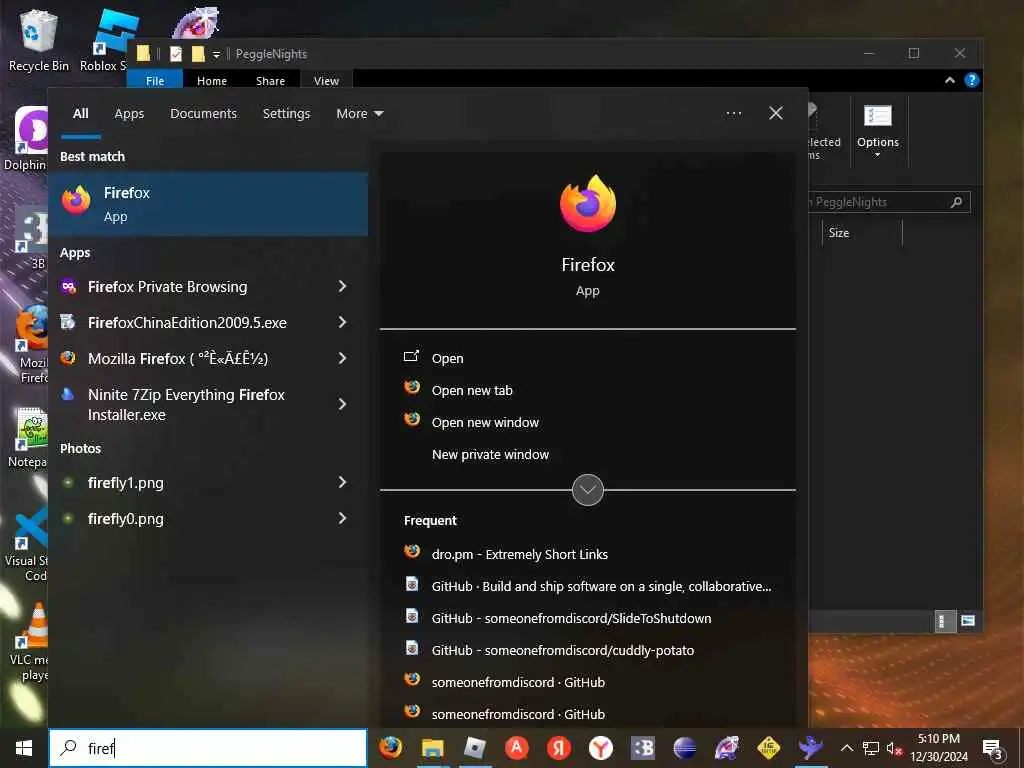The height and width of the screenshot is (768, 1024).
Task: Expand Firefox Private Browsing result arrow
Action: coord(342,286)
